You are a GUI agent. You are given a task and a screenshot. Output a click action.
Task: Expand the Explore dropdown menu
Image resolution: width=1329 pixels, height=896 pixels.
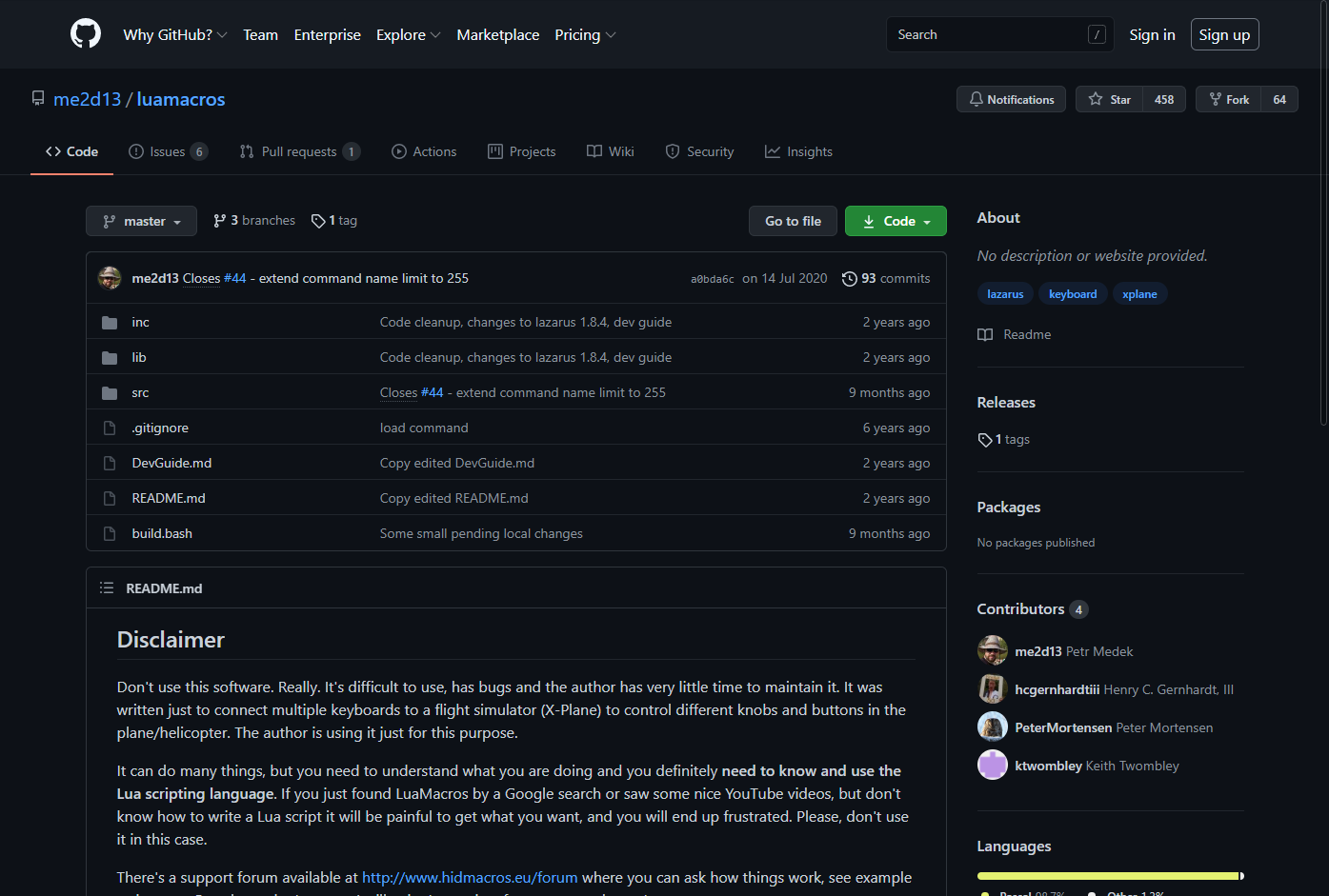coord(408,34)
